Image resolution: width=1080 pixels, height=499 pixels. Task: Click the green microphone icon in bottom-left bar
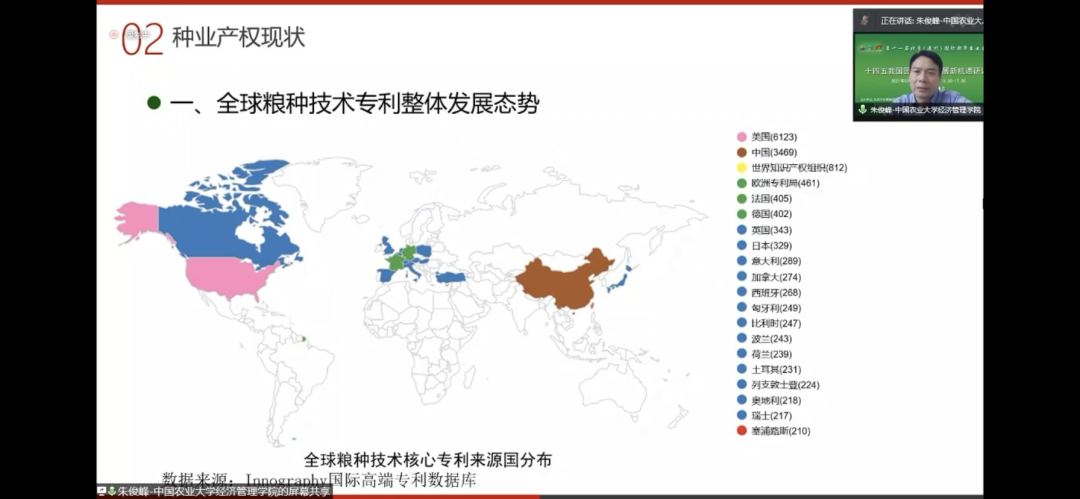pyautogui.click(x=112, y=491)
